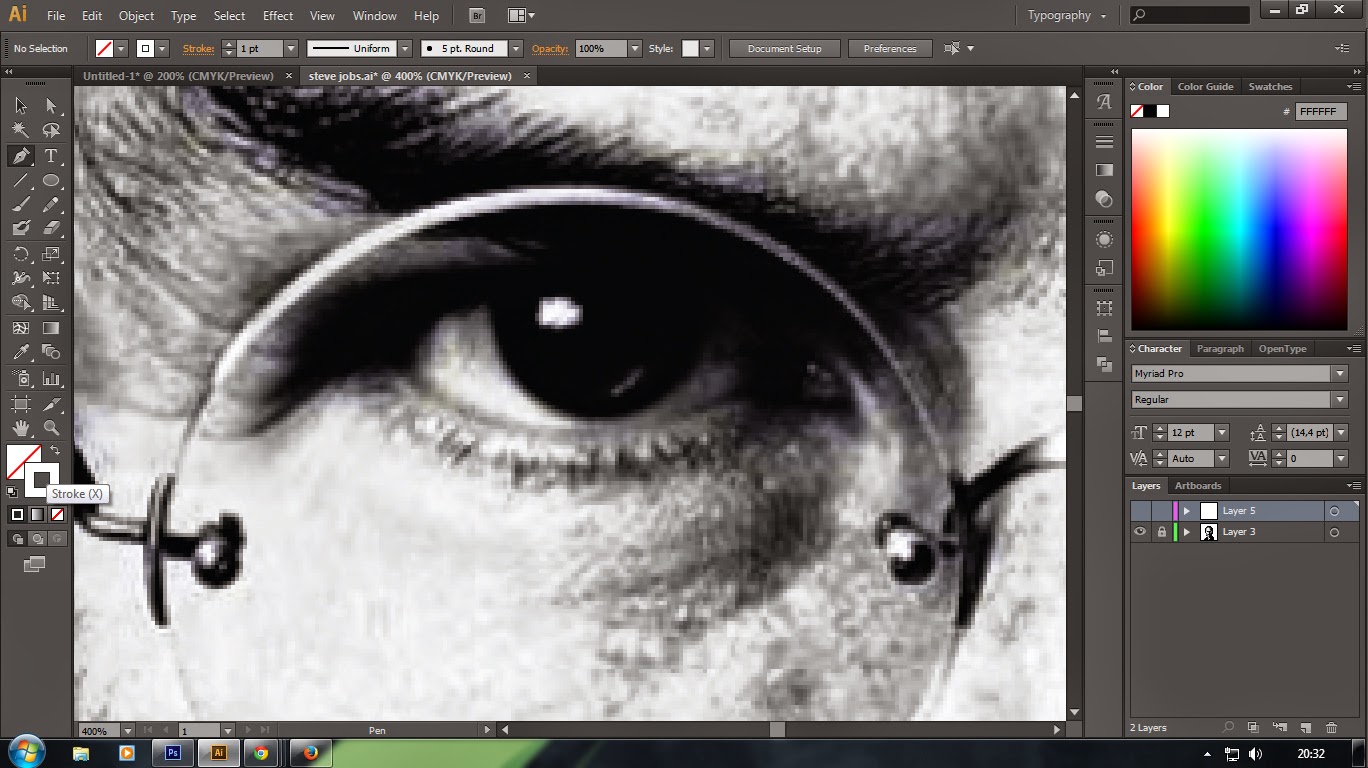Open the 12 pt font size dropdown

pos(1221,432)
